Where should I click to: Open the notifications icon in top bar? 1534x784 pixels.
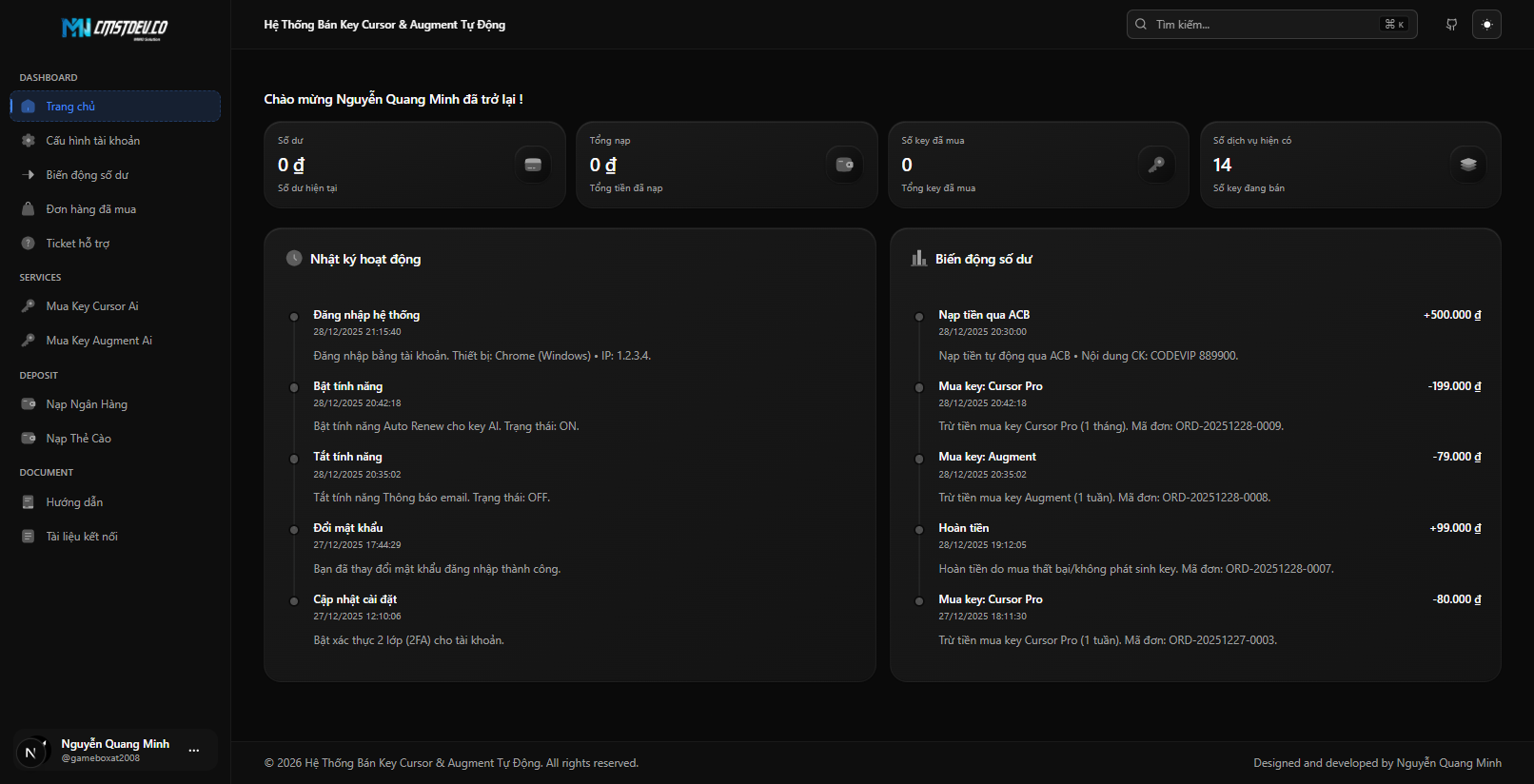point(1451,25)
